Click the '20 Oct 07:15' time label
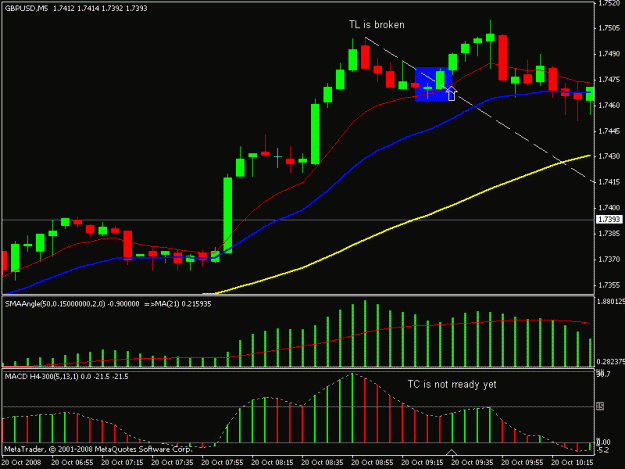Screen dimensions: 625x469 pyautogui.click(x=122, y=463)
